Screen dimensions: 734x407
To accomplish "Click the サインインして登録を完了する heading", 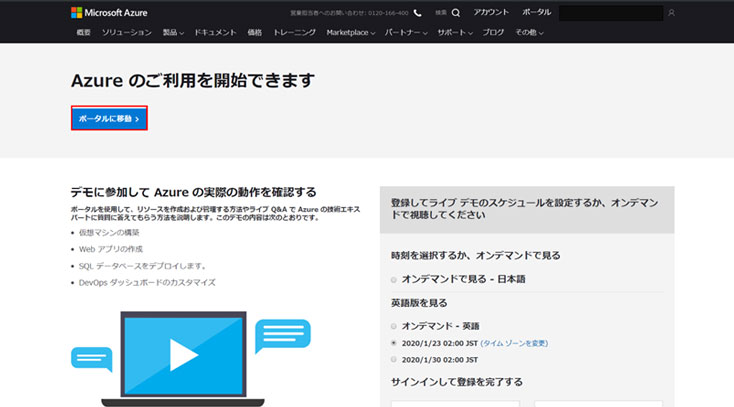I will point(457,382).
